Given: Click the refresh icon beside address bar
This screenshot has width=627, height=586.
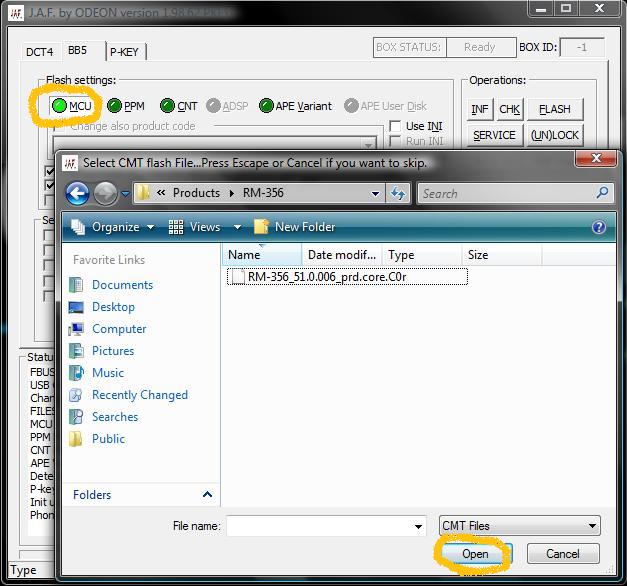Looking at the screenshot, I should point(398,194).
